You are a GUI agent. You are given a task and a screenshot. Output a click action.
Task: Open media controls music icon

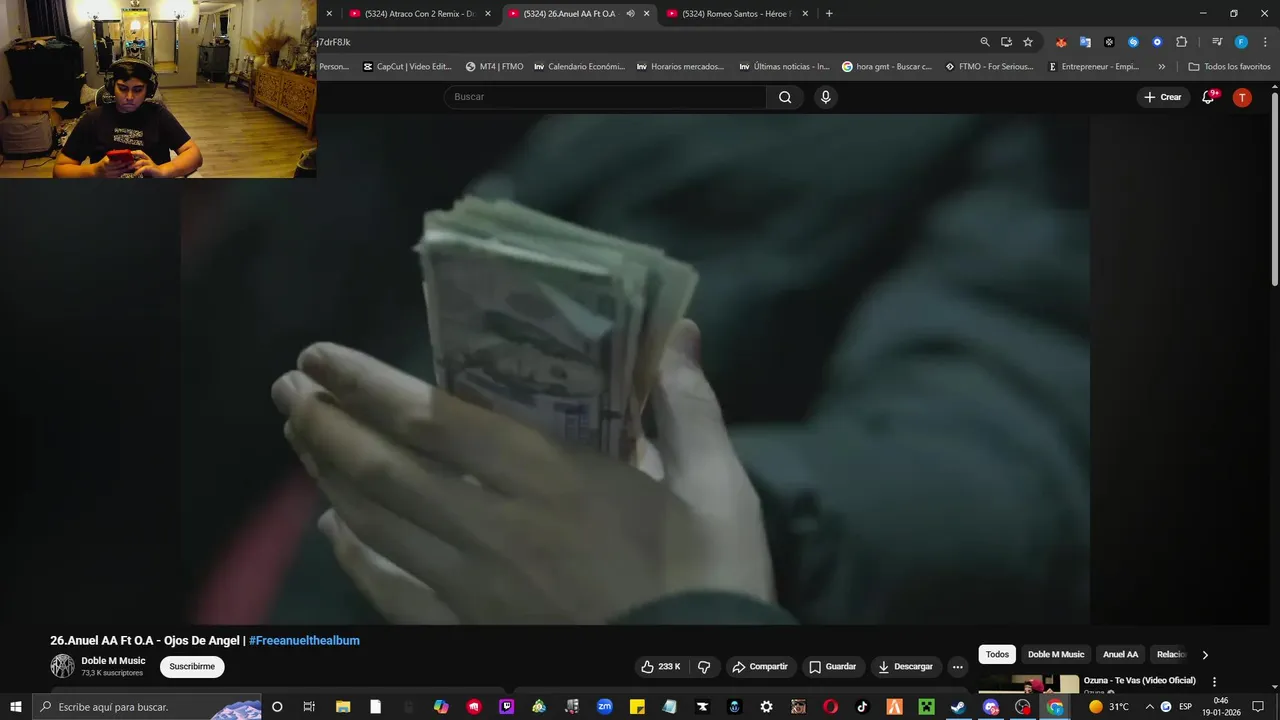(1217, 42)
